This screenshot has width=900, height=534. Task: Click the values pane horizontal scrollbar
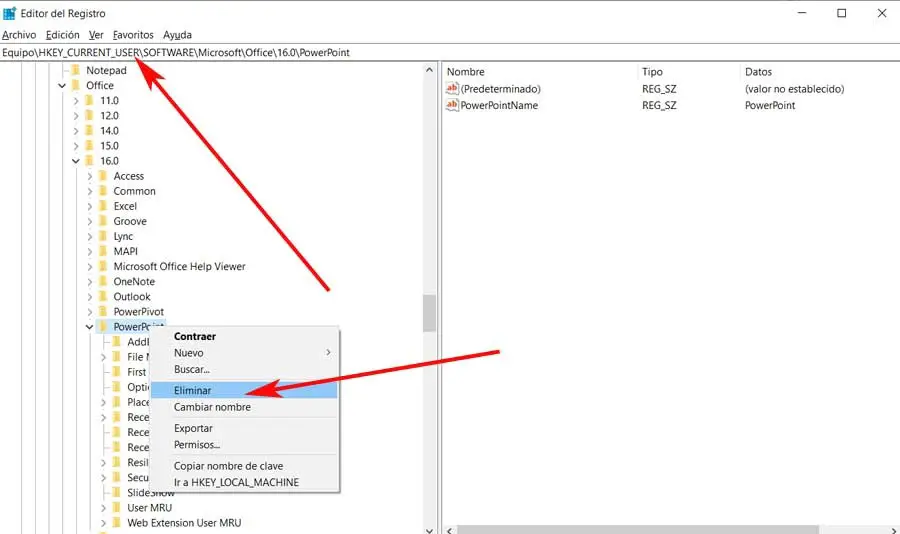[637, 529]
